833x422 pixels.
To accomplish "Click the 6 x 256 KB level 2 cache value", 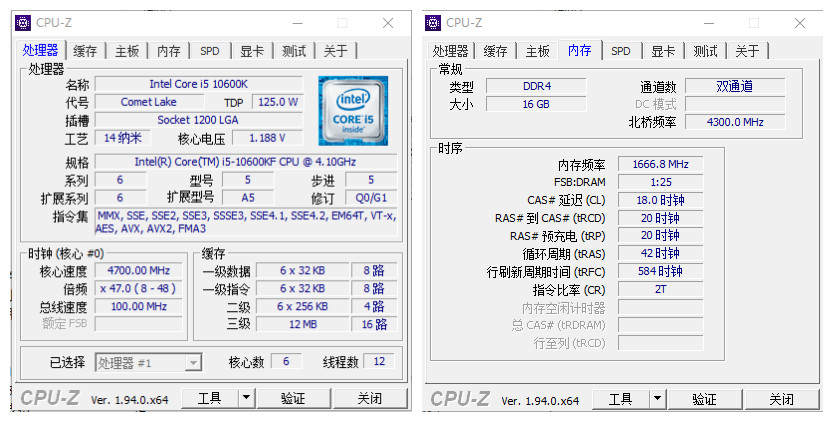I will tap(303, 307).
